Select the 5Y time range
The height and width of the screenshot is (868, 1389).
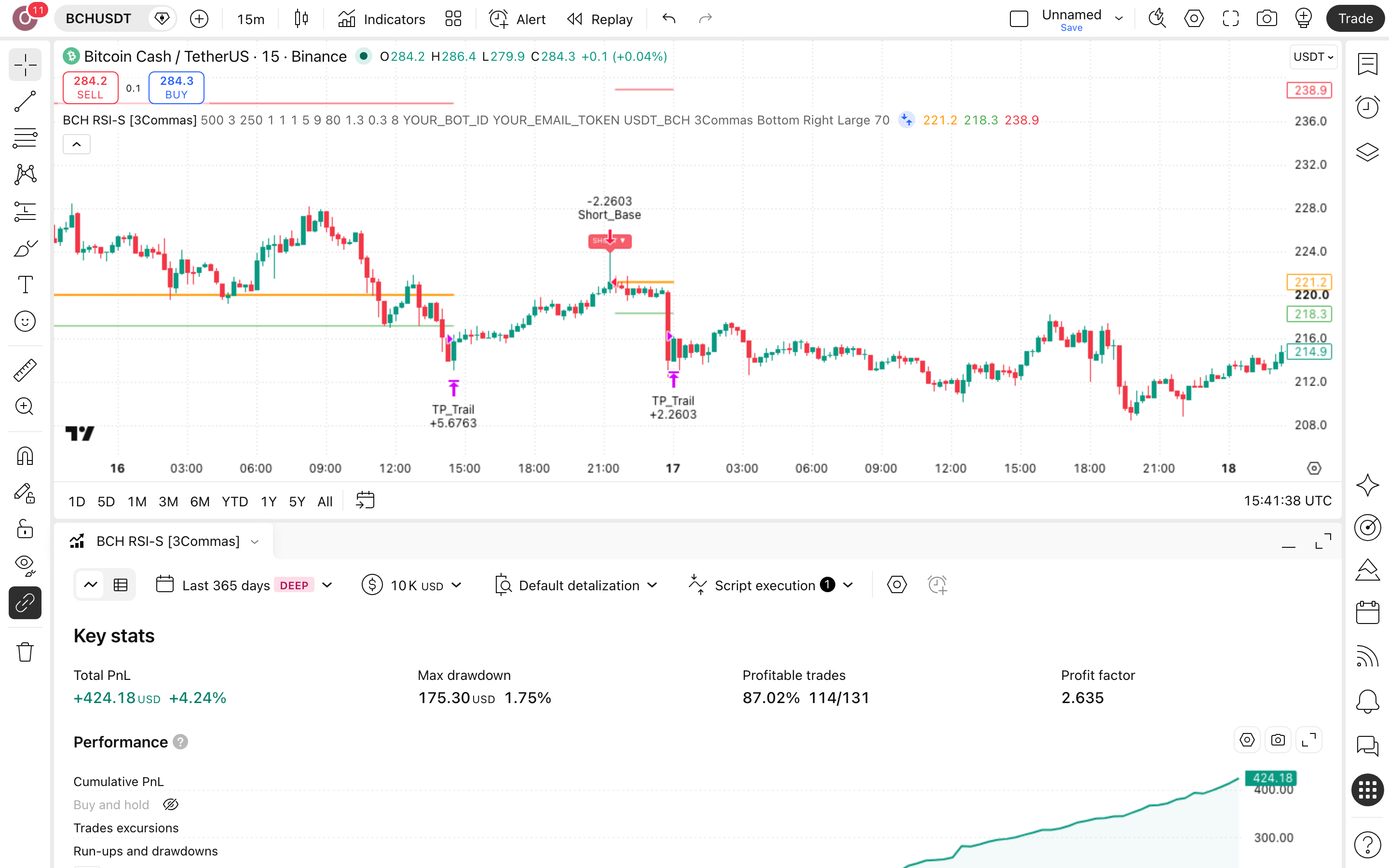(x=297, y=501)
